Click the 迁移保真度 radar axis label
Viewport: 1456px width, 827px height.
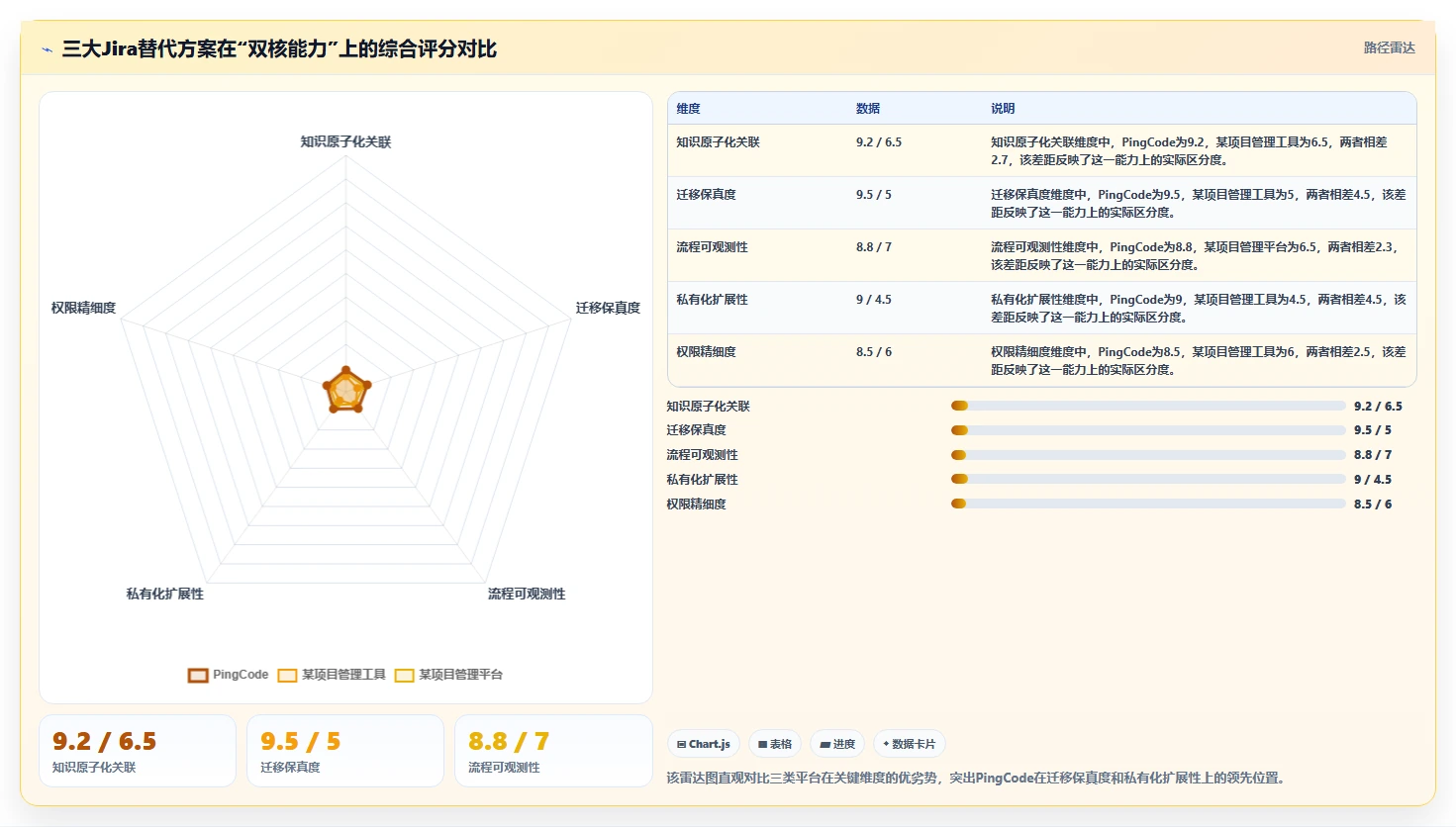click(608, 309)
